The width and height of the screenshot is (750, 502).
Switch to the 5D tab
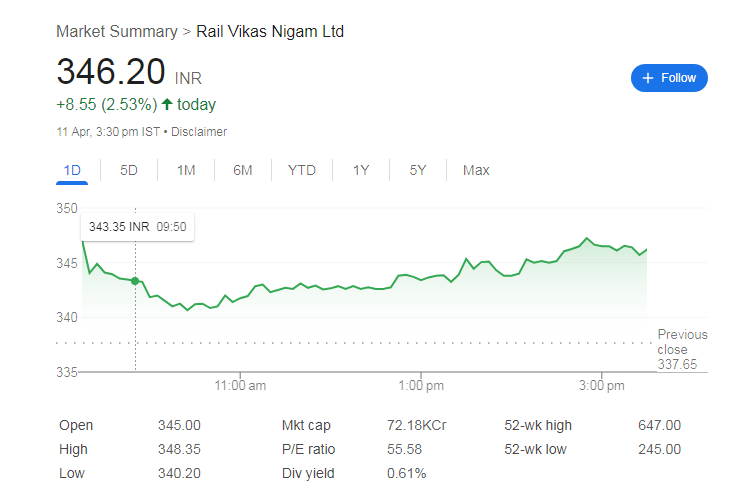pos(129,170)
